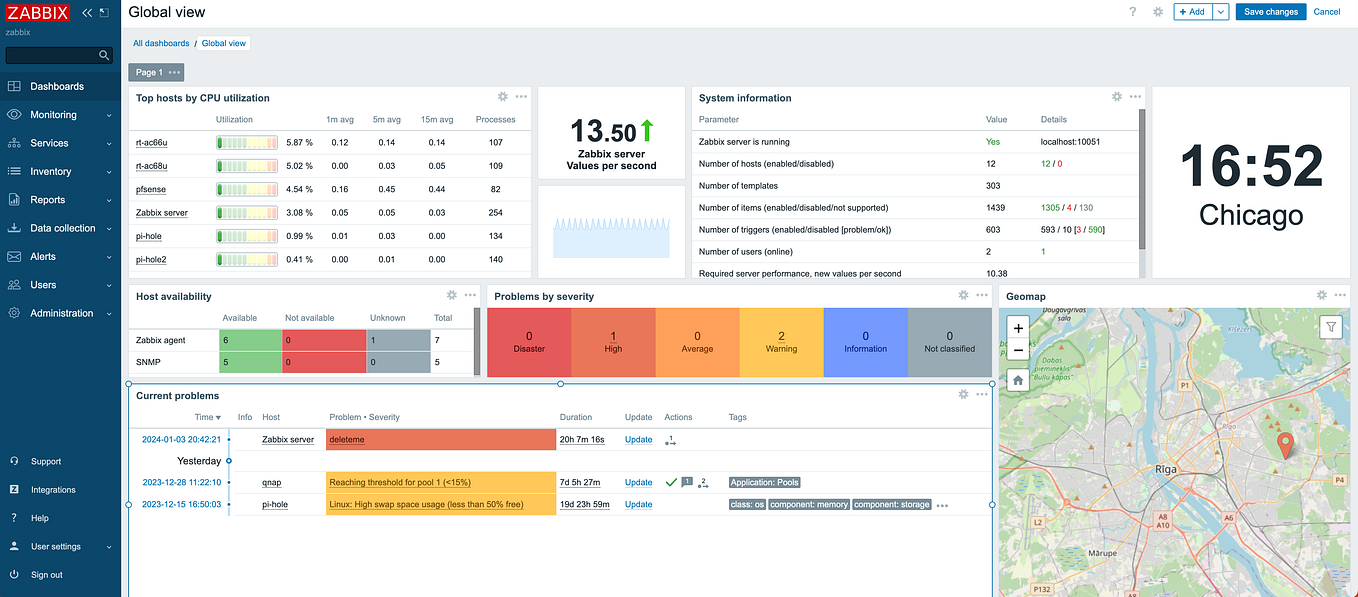Image resolution: width=1358 pixels, height=597 pixels.
Task: Open System information widget three-dot menu
Action: [1135, 97]
